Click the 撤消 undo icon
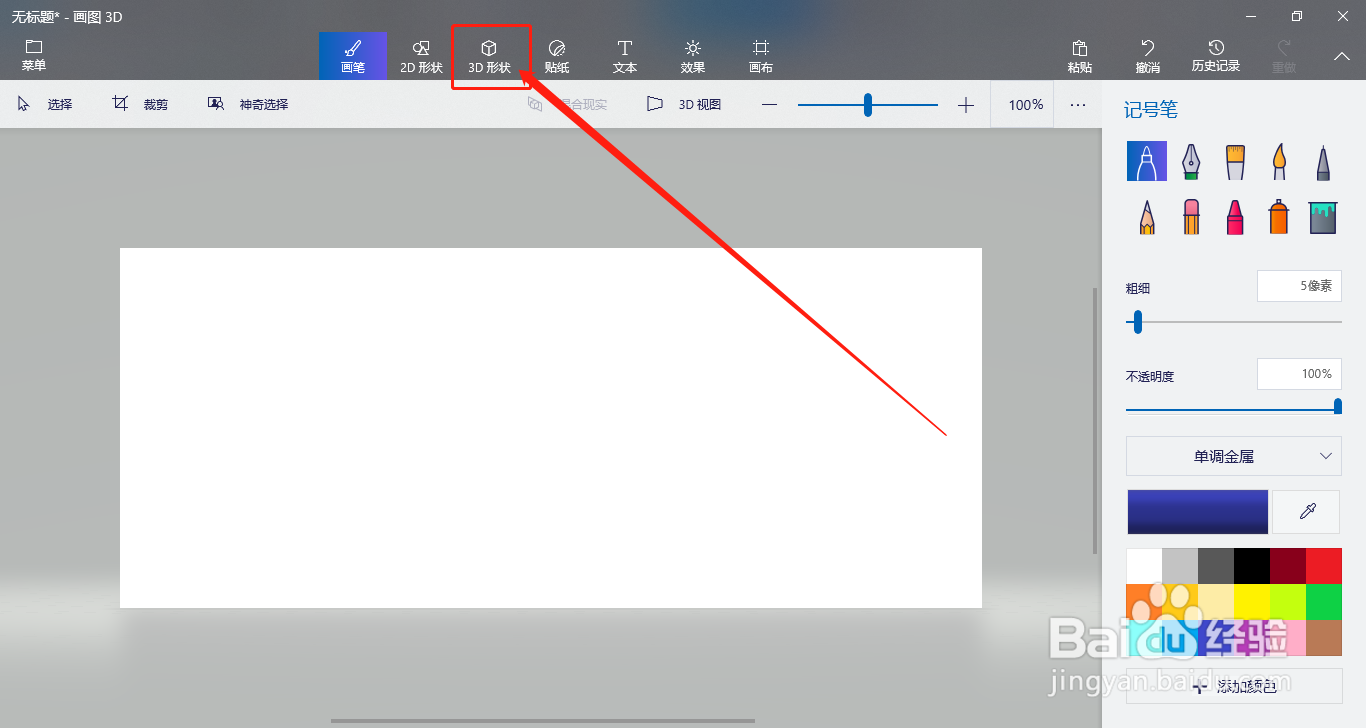 [1148, 56]
